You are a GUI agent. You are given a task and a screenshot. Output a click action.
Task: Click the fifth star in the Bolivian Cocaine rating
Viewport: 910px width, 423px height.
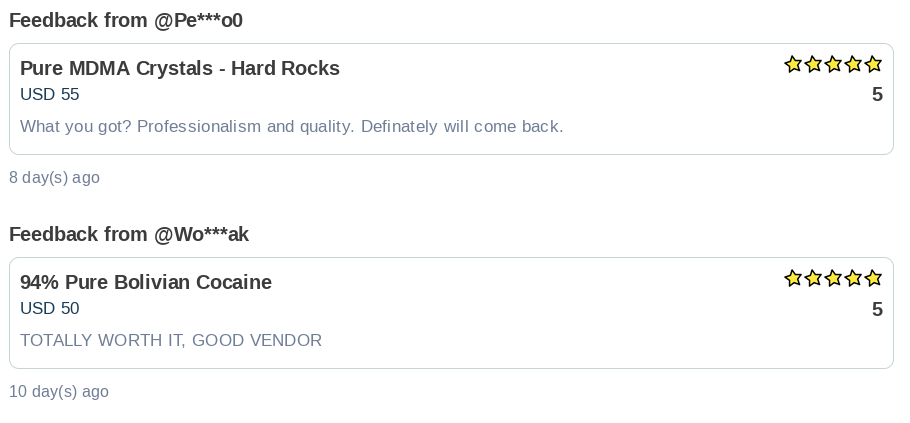coord(873,278)
